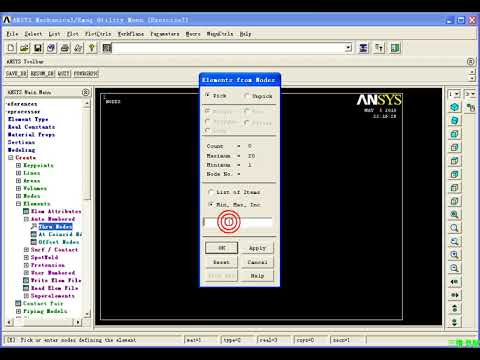Click the Save Analysis floppy disk icon
The image size is (480, 360).
click(x=38, y=48)
